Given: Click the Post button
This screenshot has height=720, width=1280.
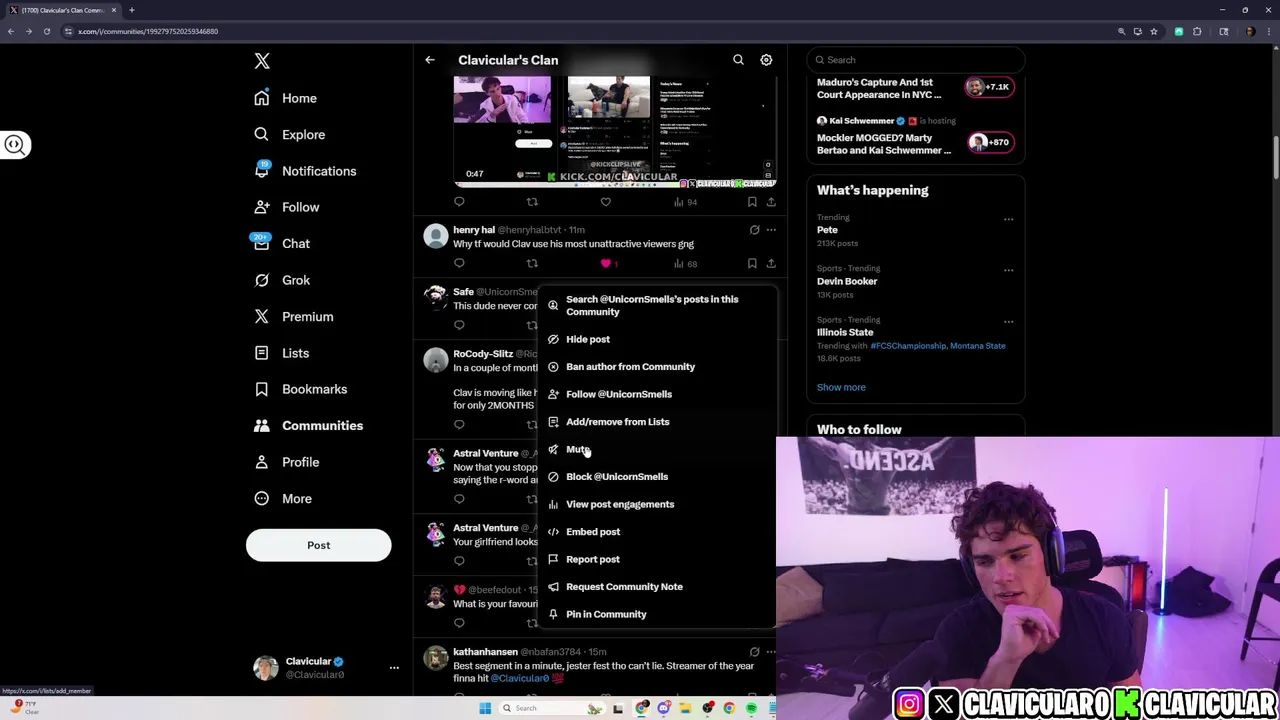Looking at the screenshot, I should pos(318,545).
